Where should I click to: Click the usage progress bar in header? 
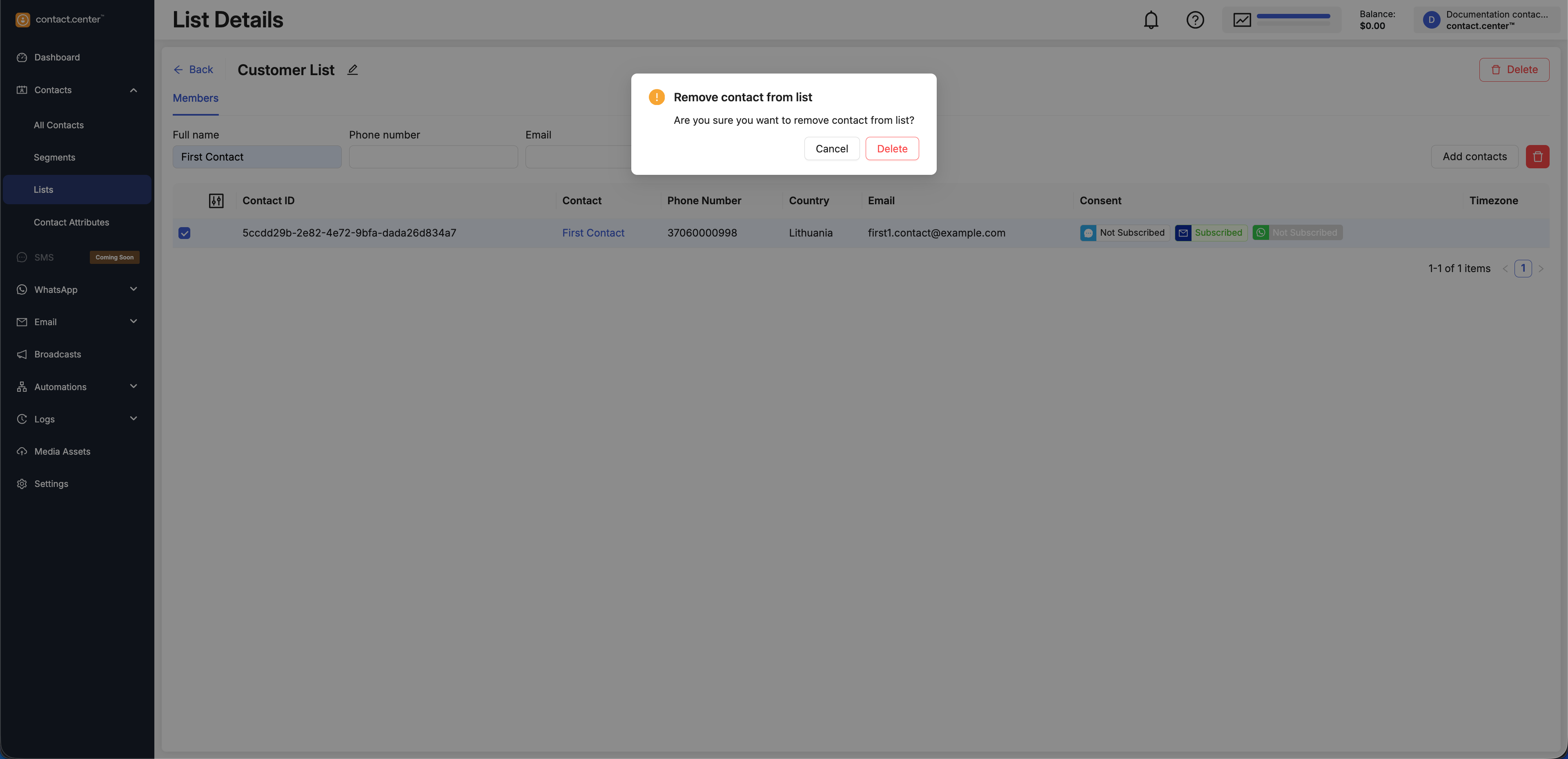[x=1293, y=16]
